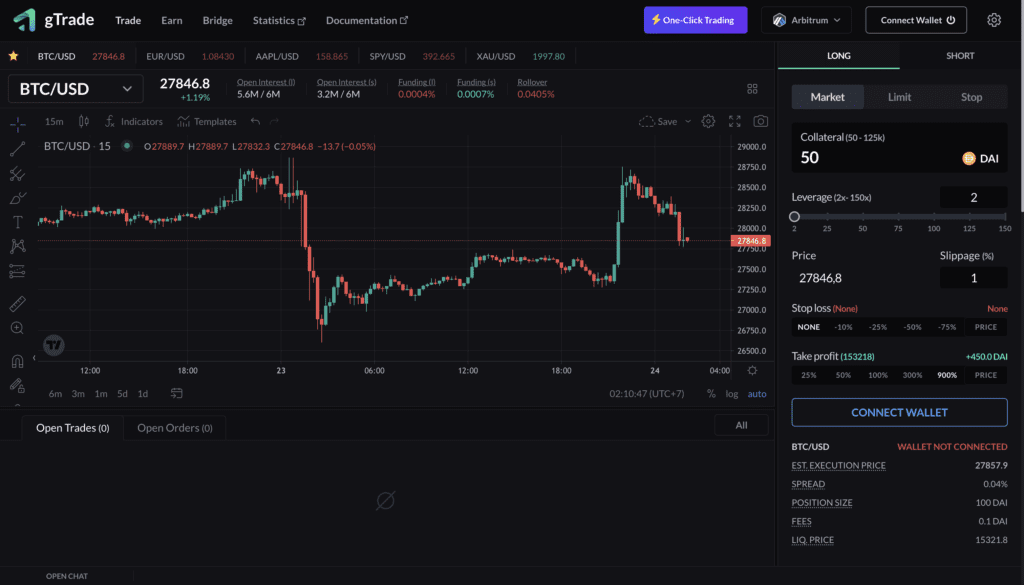The image size is (1024, 585).
Task: Go to the Earn page
Action: pyautogui.click(x=172, y=20)
